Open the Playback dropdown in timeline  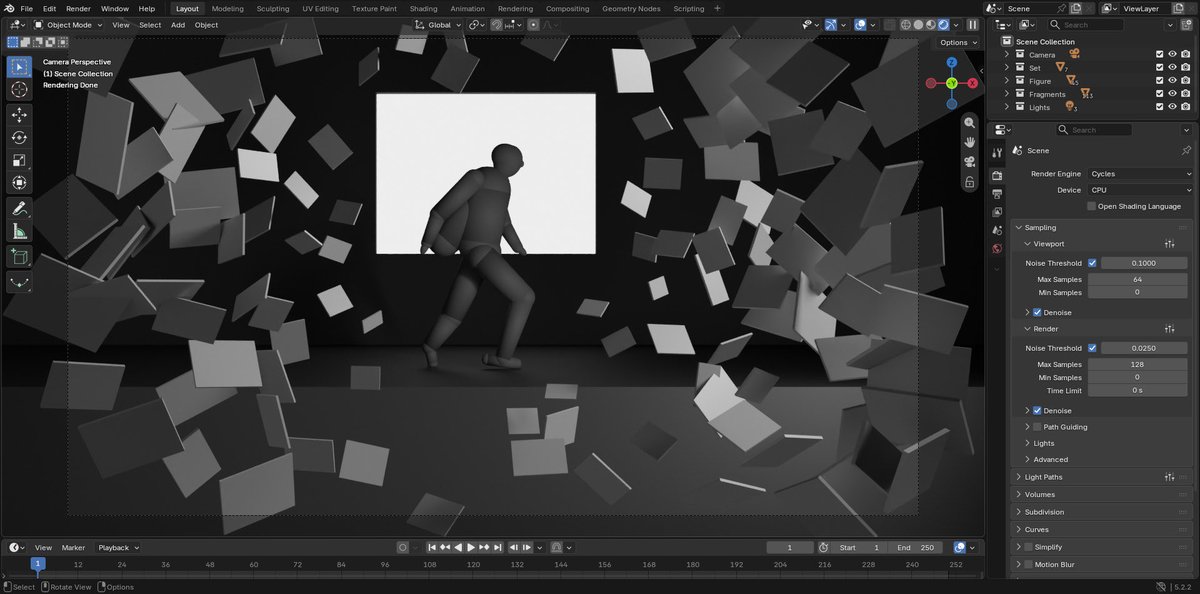click(118, 547)
